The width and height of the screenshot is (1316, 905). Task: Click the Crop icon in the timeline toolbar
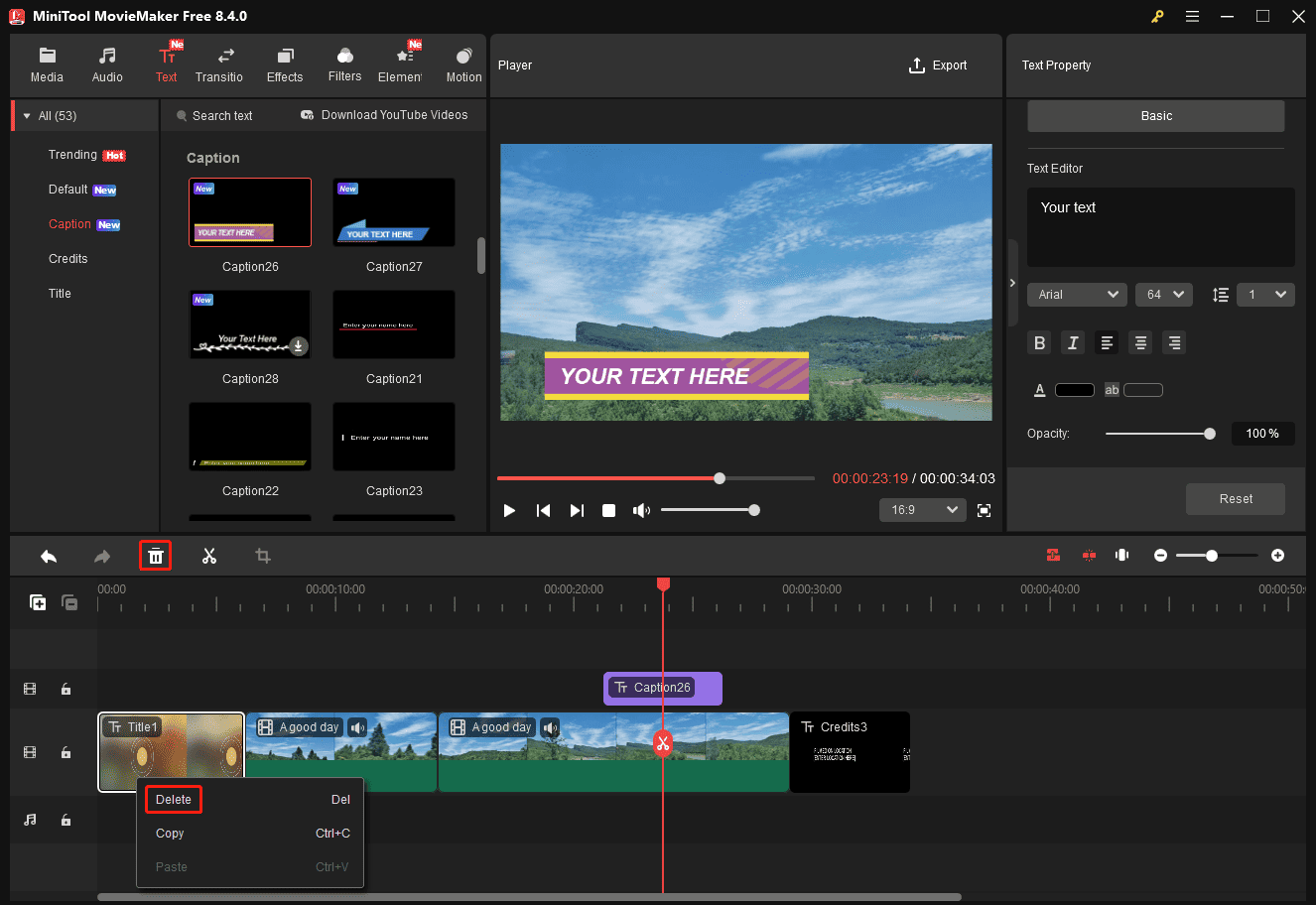[x=263, y=556]
